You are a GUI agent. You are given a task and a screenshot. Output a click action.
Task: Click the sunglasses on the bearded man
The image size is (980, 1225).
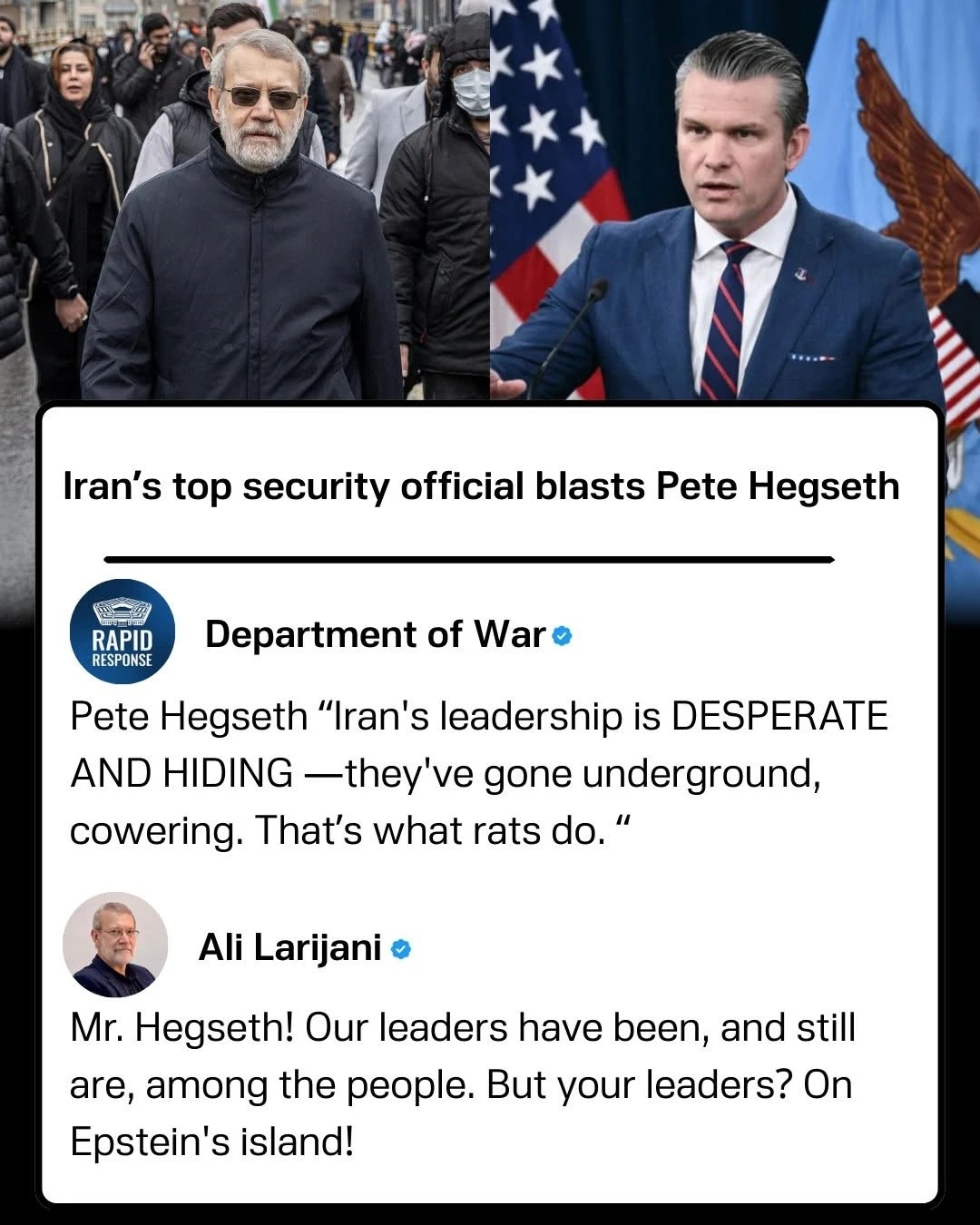262,97
